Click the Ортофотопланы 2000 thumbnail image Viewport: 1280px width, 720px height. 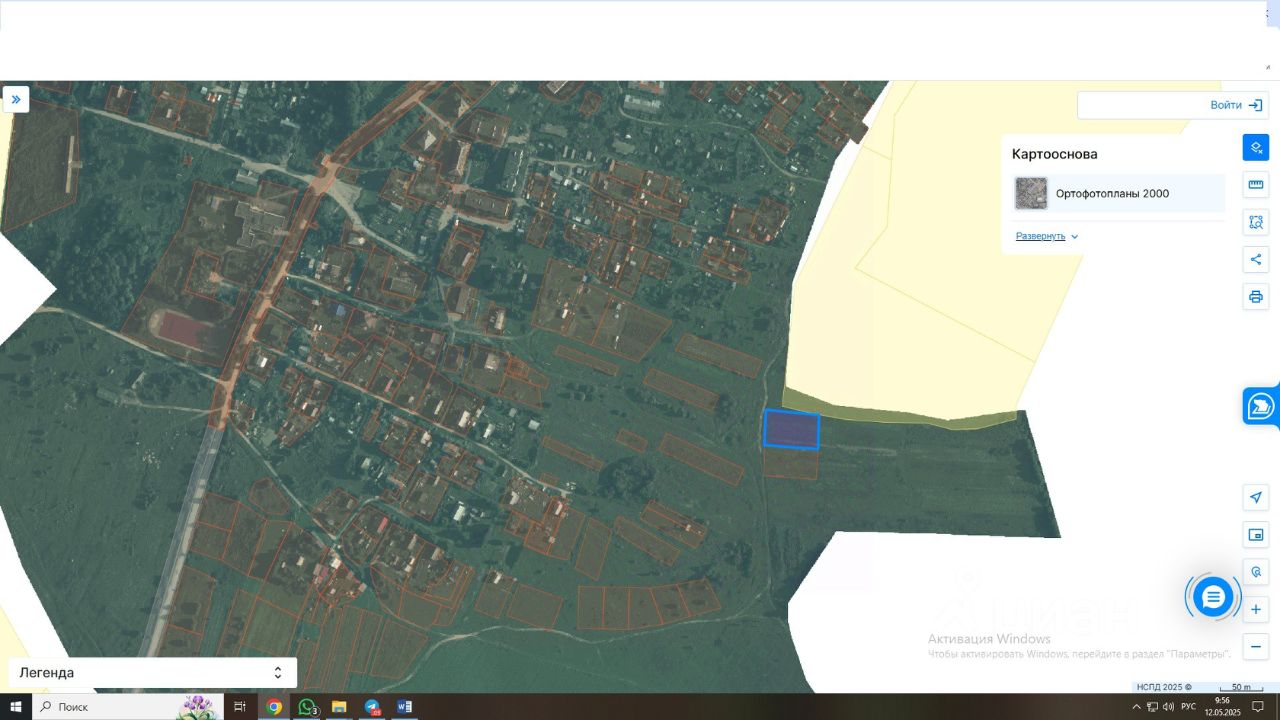pyautogui.click(x=1031, y=193)
